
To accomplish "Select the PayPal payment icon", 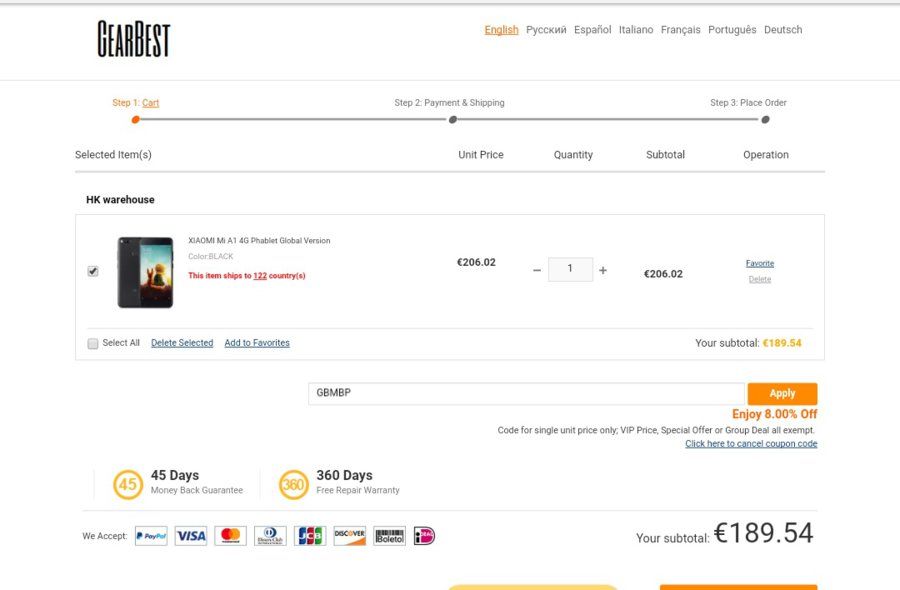I will pos(151,535).
